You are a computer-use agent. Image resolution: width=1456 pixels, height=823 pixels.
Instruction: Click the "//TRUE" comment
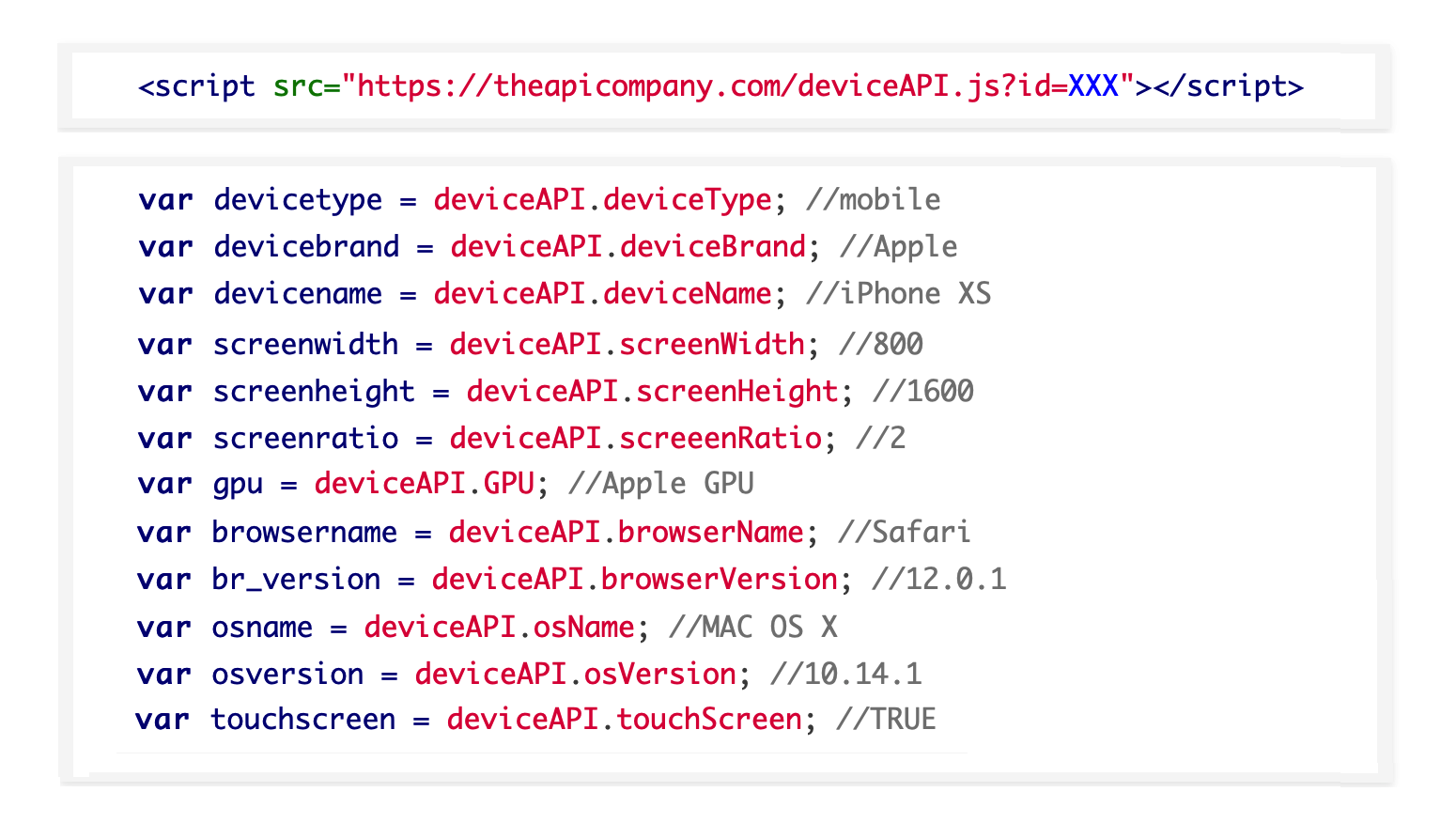[x=887, y=719]
